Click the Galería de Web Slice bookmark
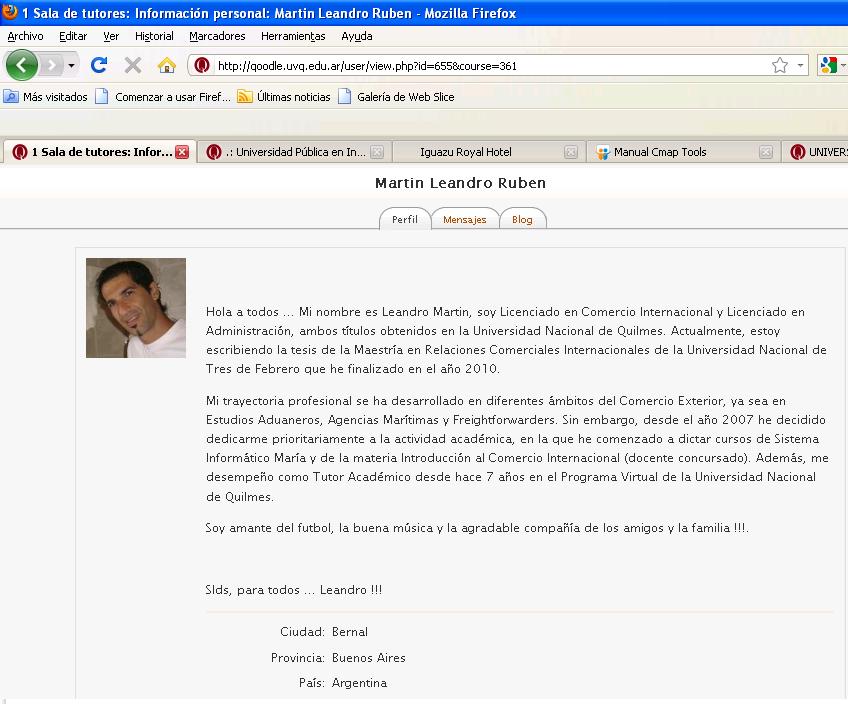The image size is (848, 704). 396,97
